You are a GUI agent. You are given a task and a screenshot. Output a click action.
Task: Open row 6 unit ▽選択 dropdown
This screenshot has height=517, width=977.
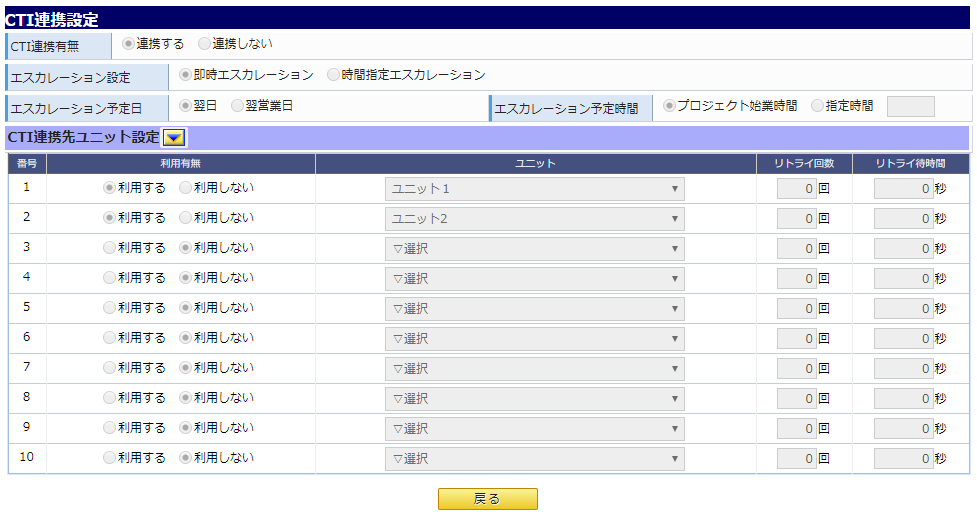tap(535, 339)
